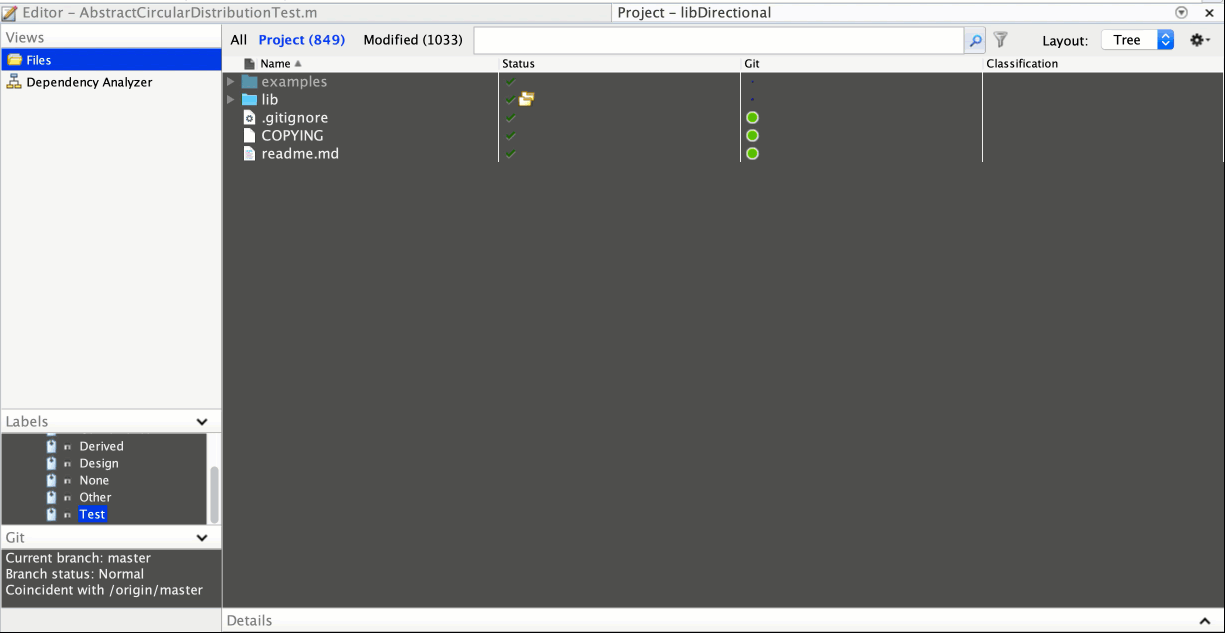Click the search magnifier icon
This screenshot has height=633, width=1225.
[975, 40]
